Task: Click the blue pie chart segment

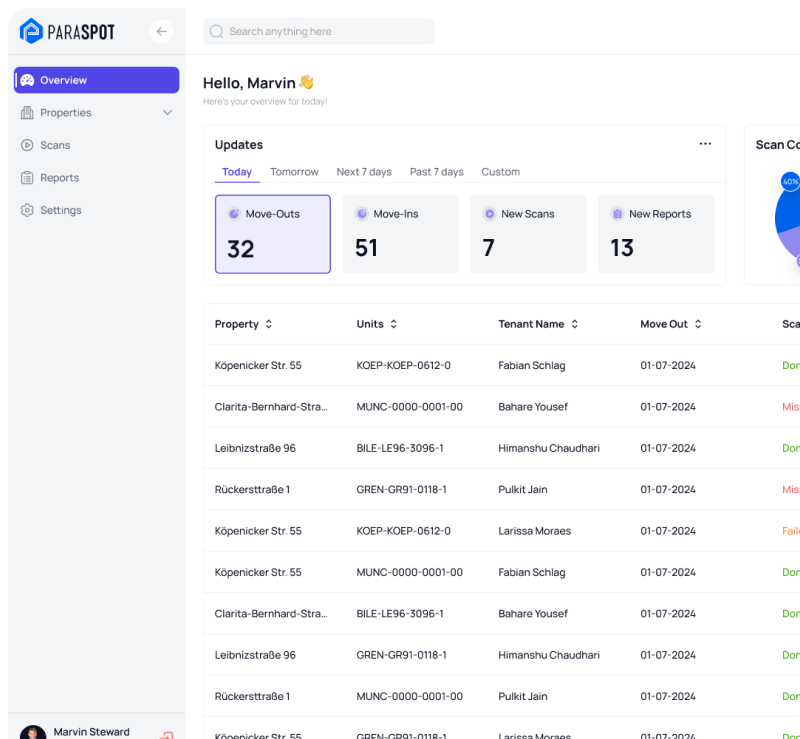Action: point(786,215)
